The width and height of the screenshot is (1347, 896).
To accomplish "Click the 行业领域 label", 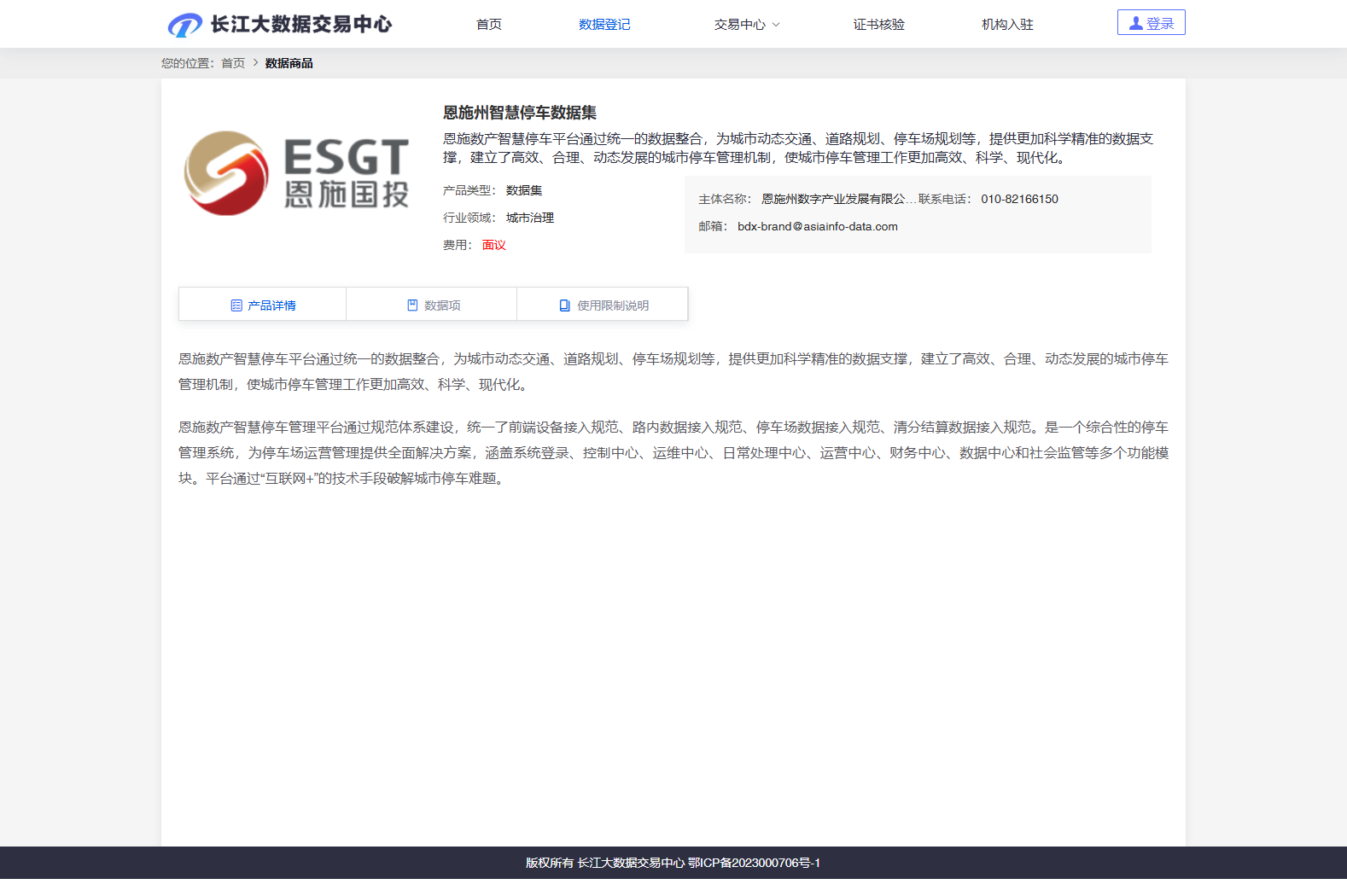I will [469, 218].
